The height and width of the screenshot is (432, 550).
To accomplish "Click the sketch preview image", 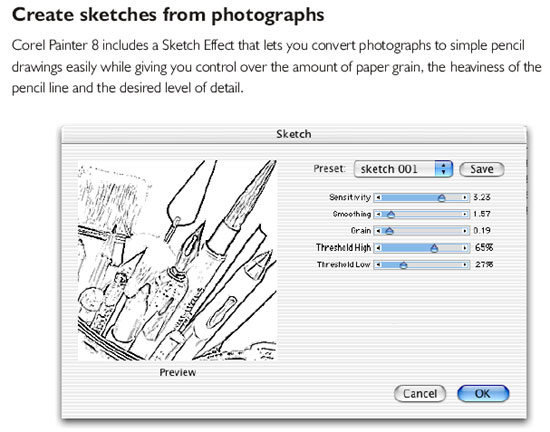I will tap(177, 260).
